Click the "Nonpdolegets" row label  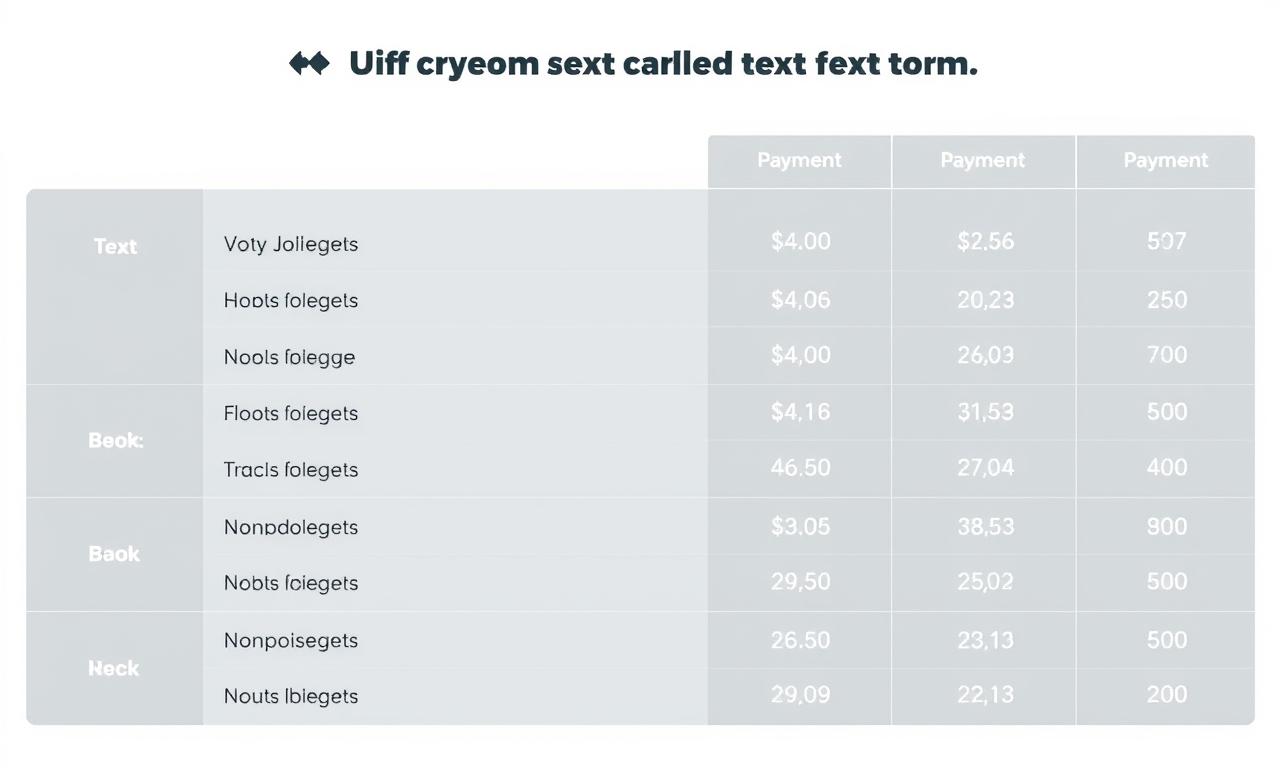[x=291, y=527]
